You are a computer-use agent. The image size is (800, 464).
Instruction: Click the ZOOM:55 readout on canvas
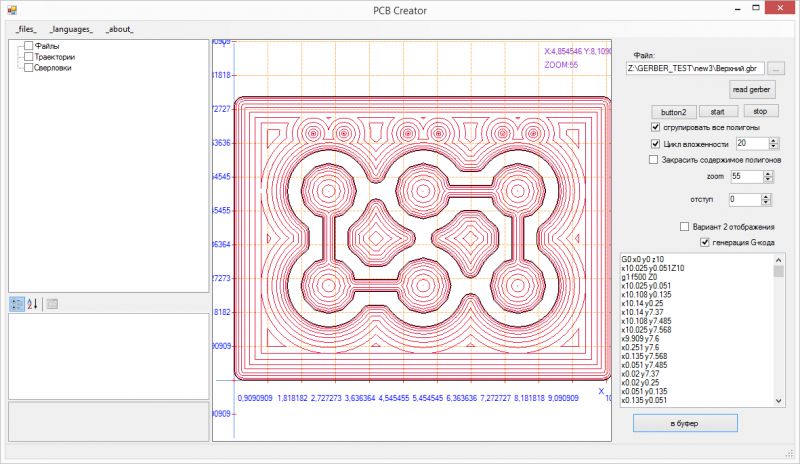[x=561, y=65]
